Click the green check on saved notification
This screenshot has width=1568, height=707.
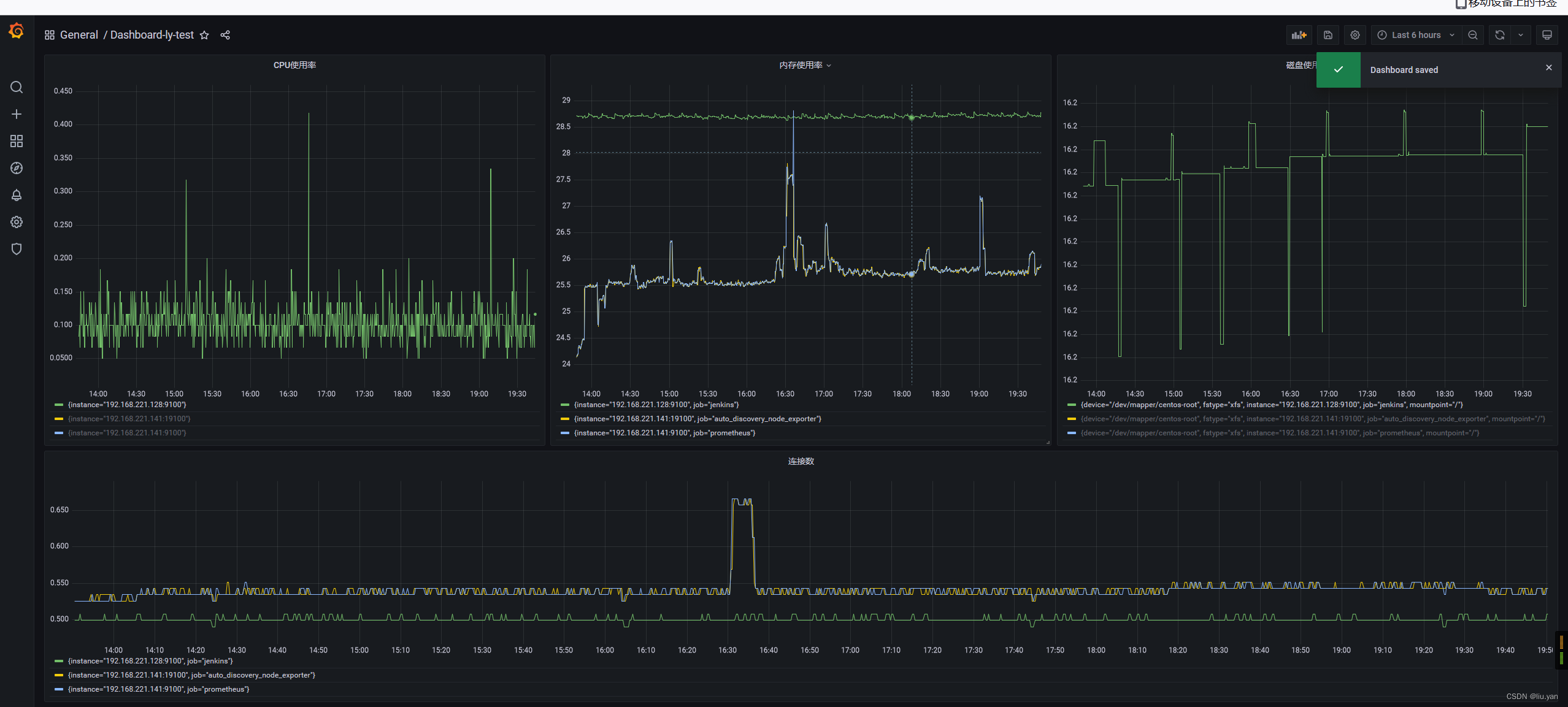pyautogui.click(x=1338, y=70)
